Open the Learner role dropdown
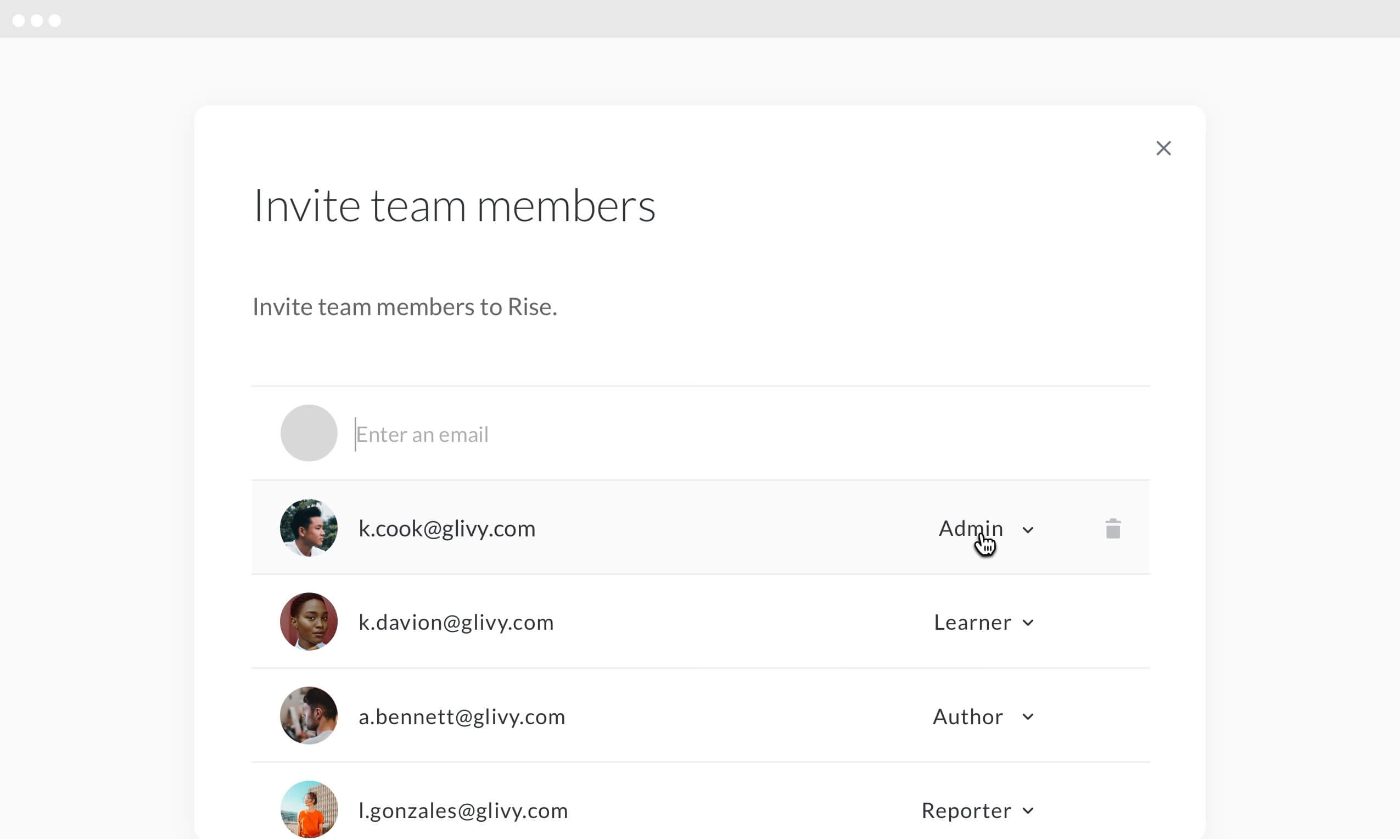The width and height of the screenshot is (1400, 840). click(x=972, y=622)
